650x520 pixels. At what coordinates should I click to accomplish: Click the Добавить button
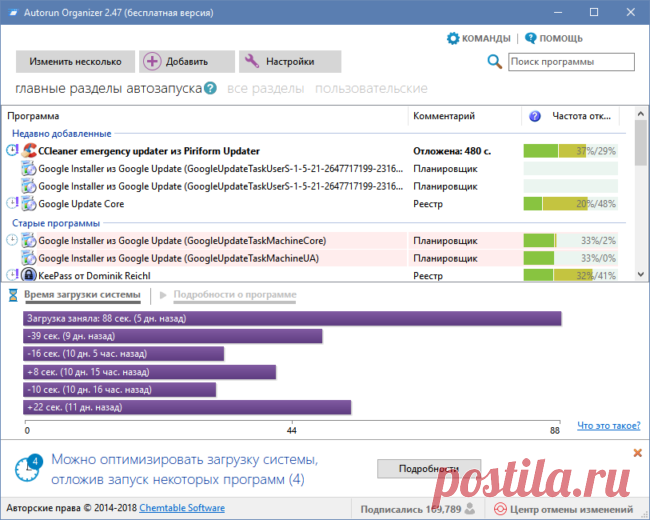pos(187,62)
